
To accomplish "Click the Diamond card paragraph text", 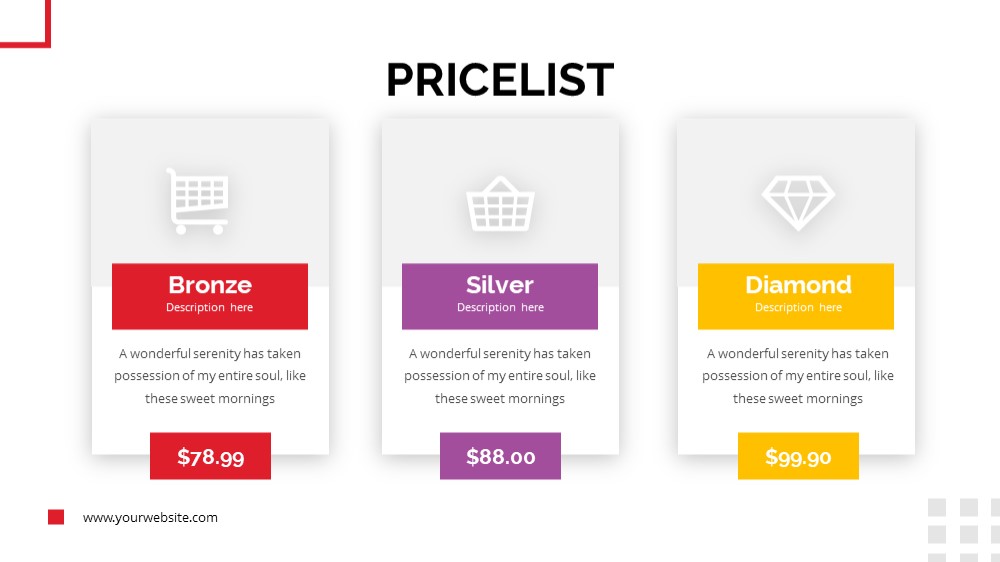I will tap(798, 376).
